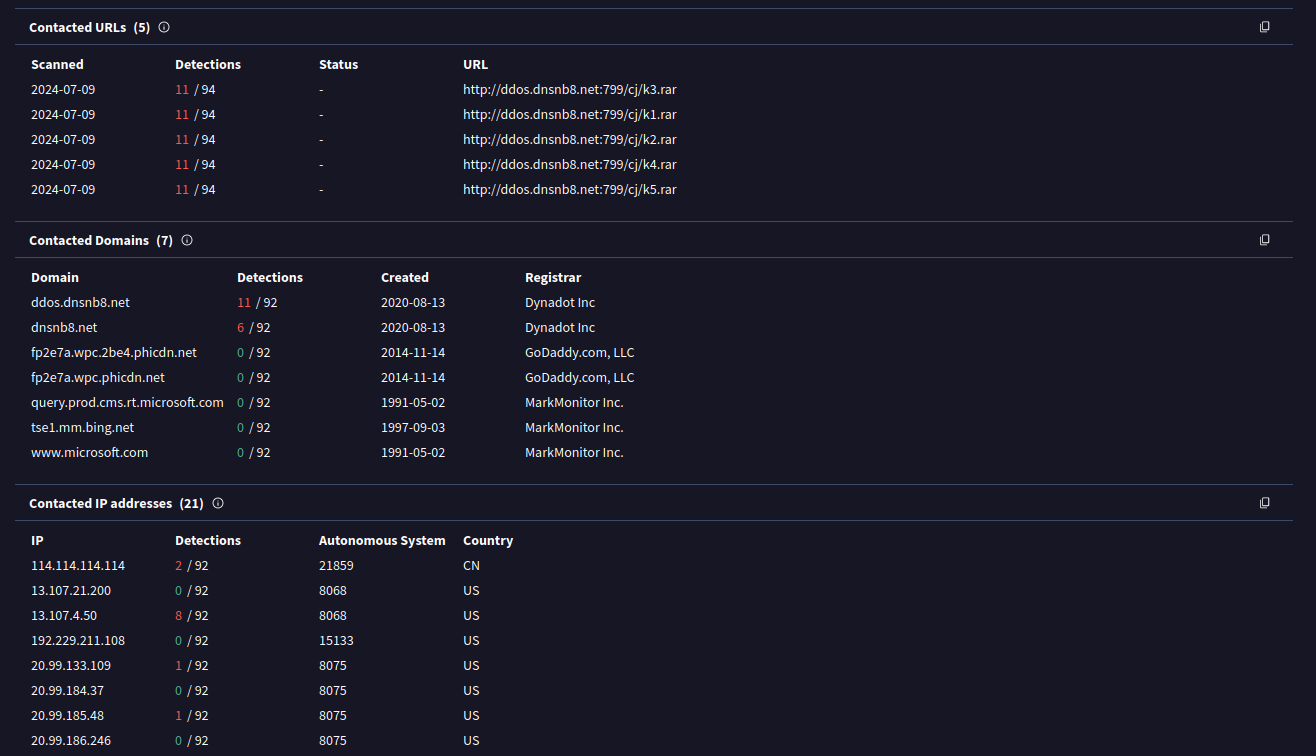Open query.prod.cms.rt.microsoft.com domain

(x=127, y=403)
